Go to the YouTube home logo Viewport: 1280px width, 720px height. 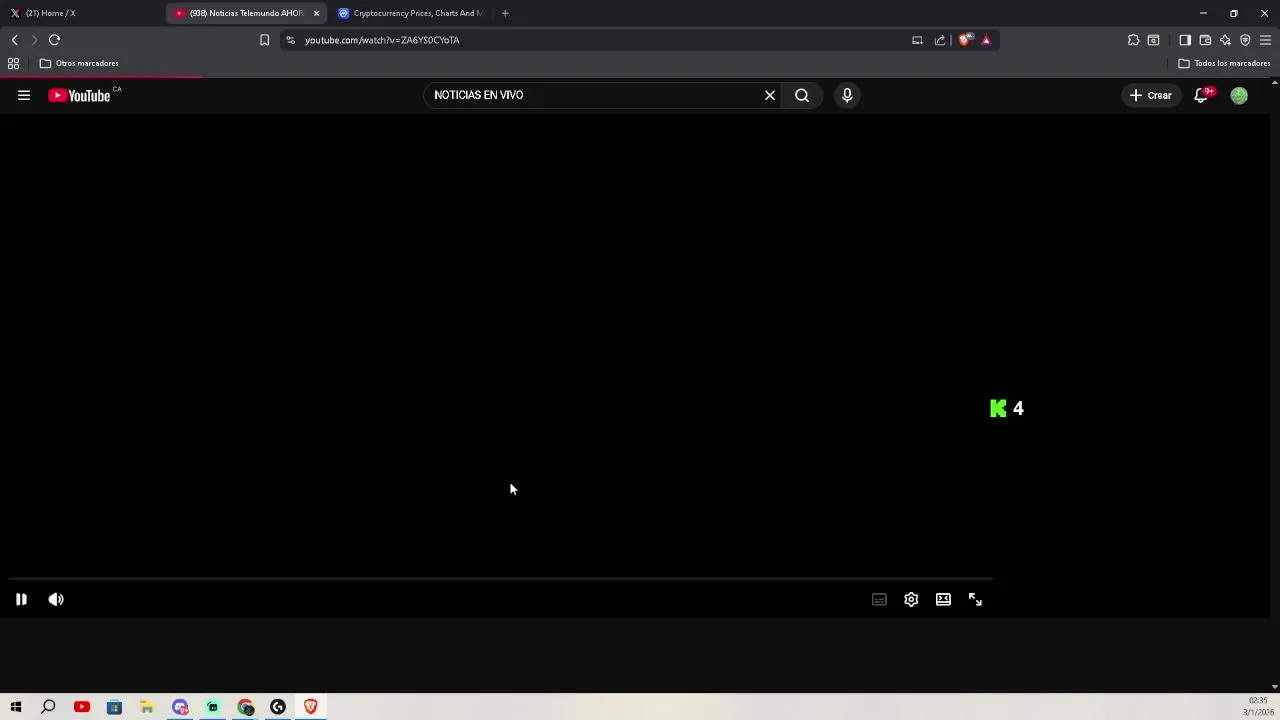click(x=80, y=95)
